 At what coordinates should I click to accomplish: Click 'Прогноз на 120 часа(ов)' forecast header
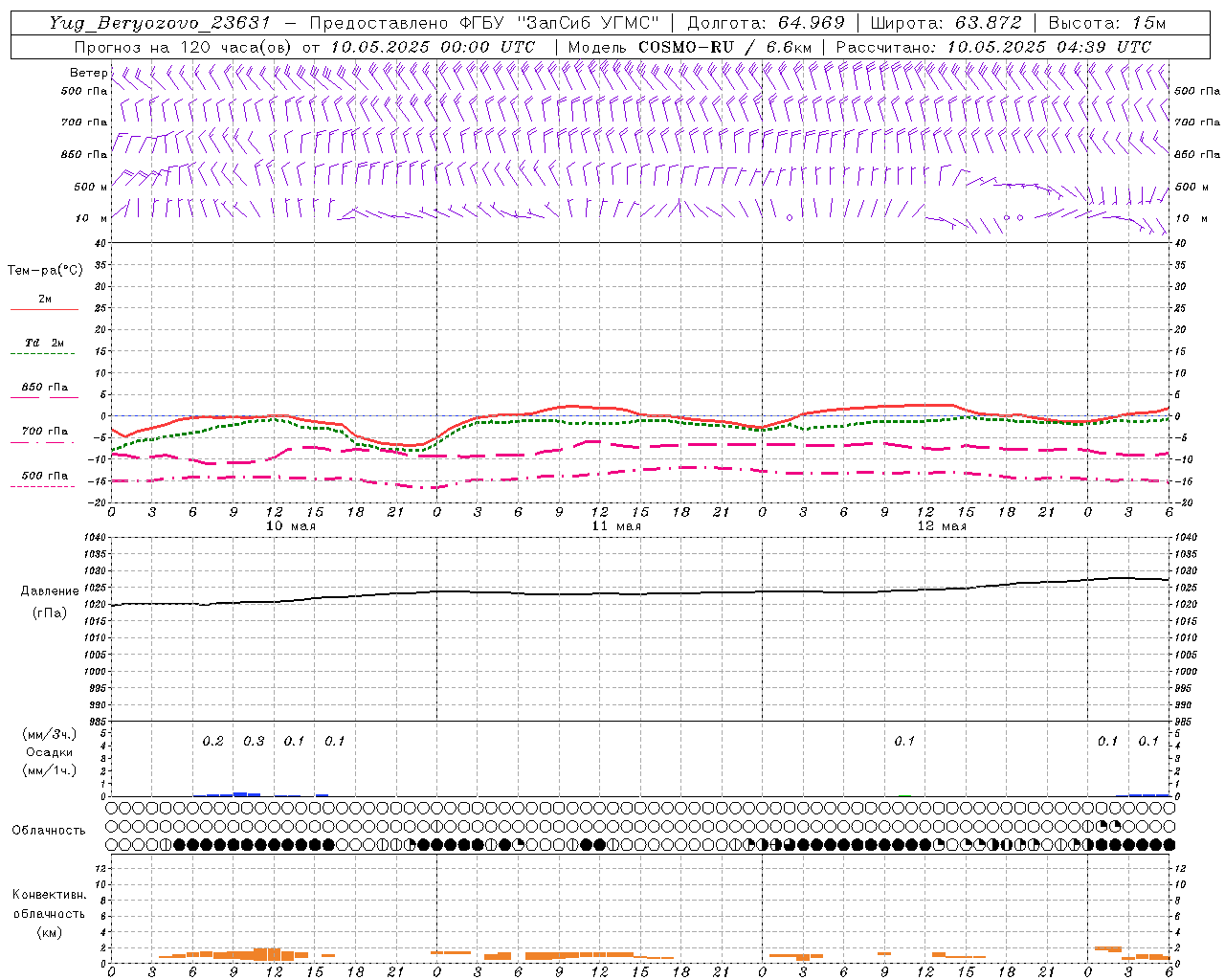click(185, 47)
